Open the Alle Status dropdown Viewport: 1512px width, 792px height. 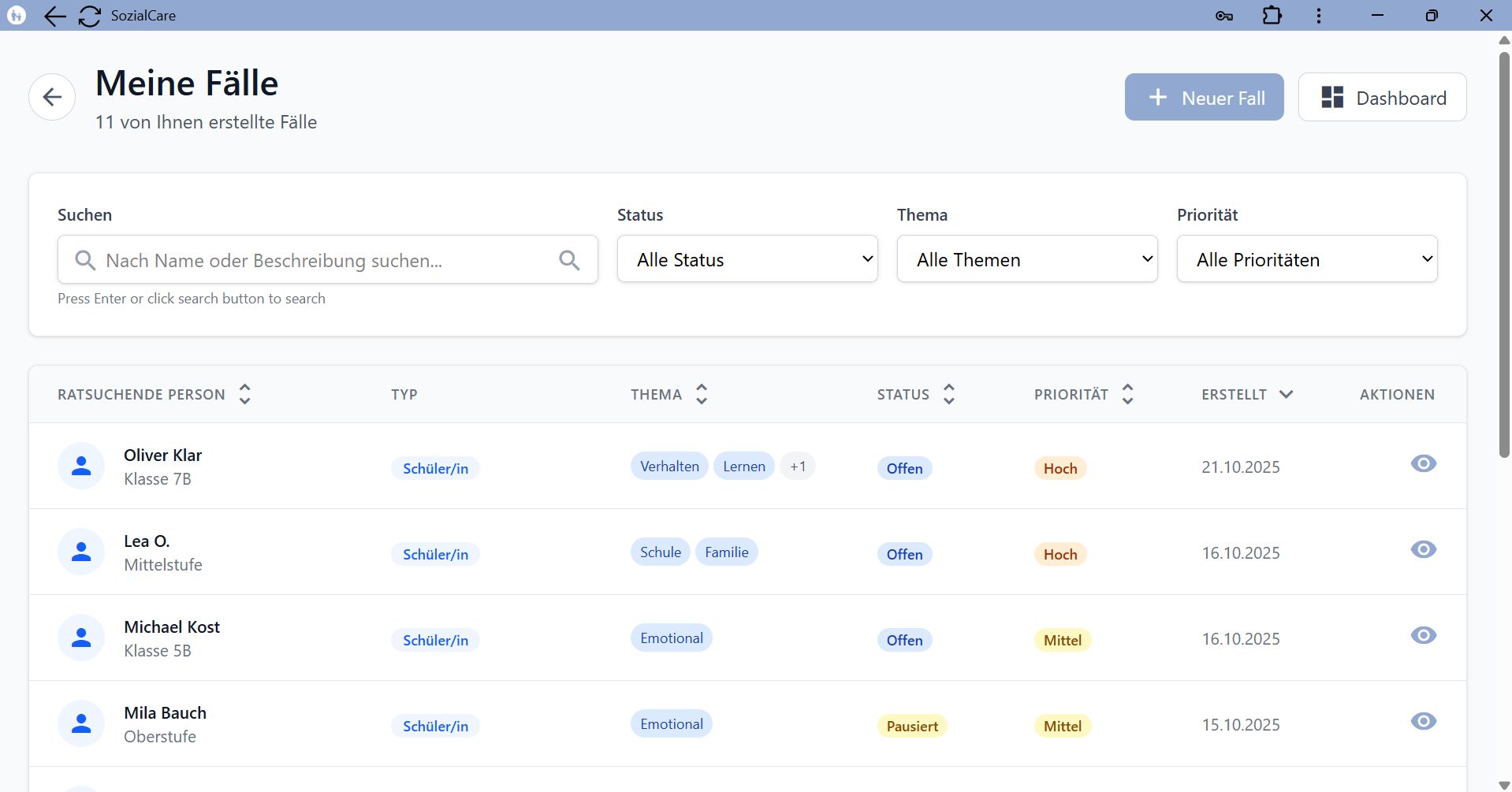(x=747, y=258)
